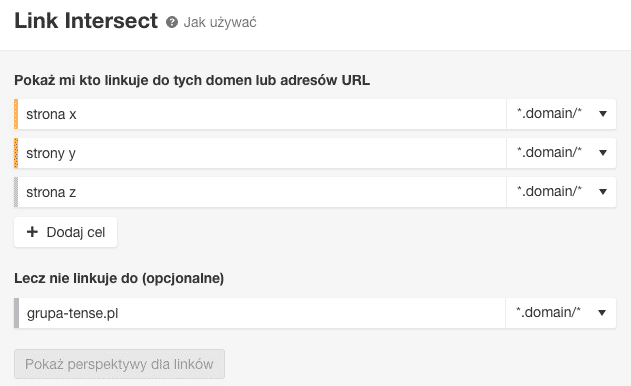
Task: Expand the *.domain/* dropdown beside grupa-tense.pl
Action: pos(561,313)
